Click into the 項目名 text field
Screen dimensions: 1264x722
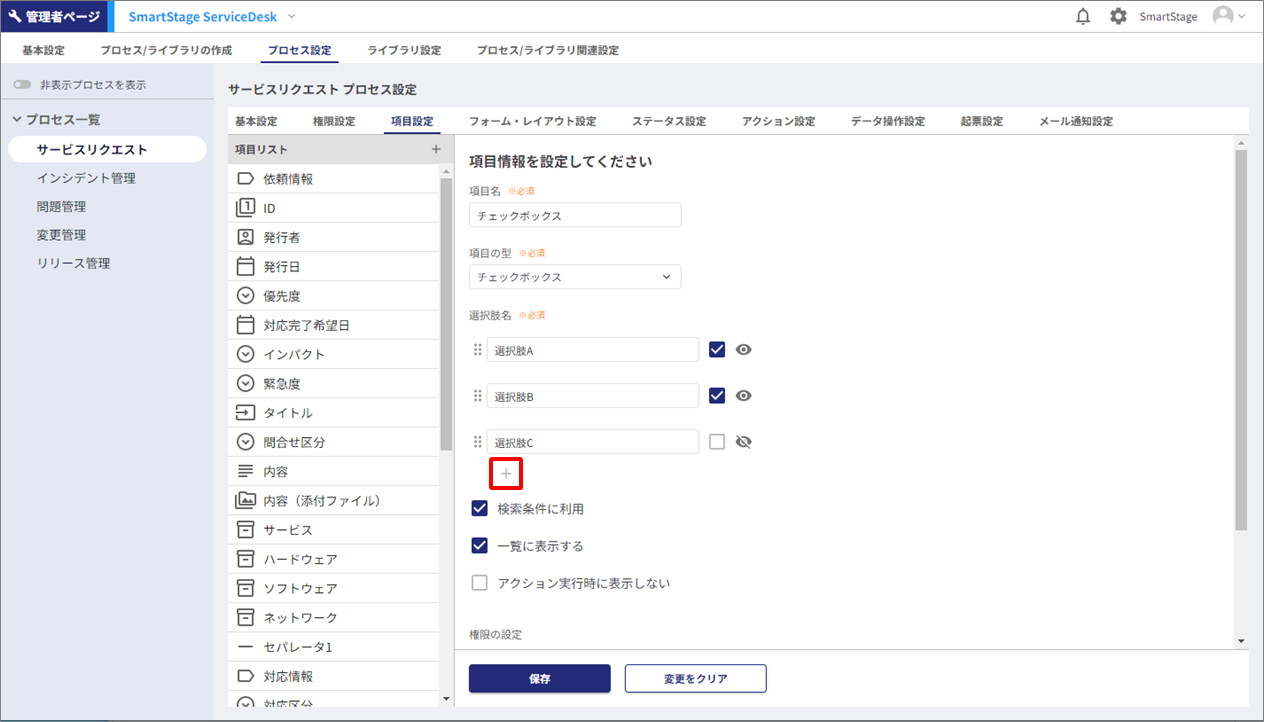(575, 215)
